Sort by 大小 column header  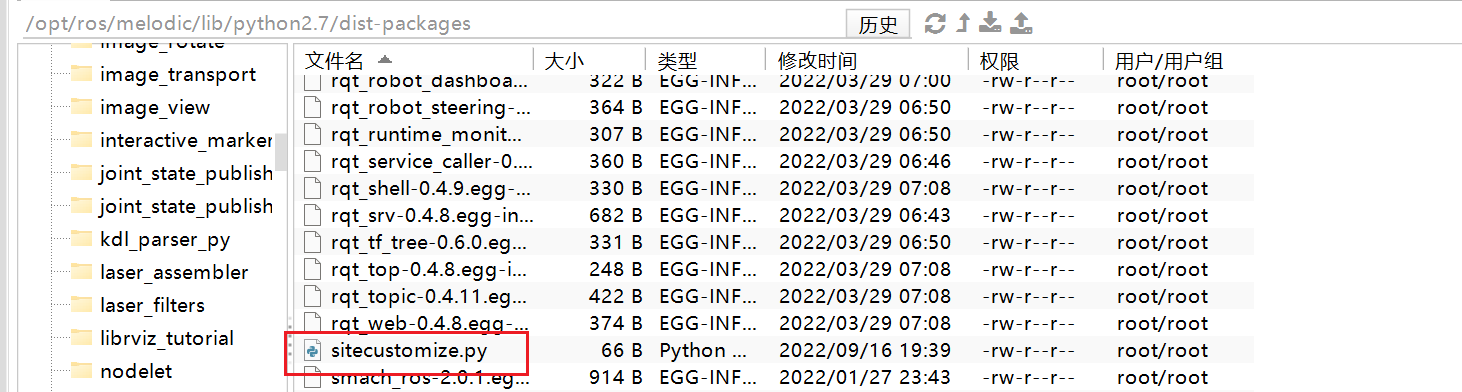pos(563,61)
